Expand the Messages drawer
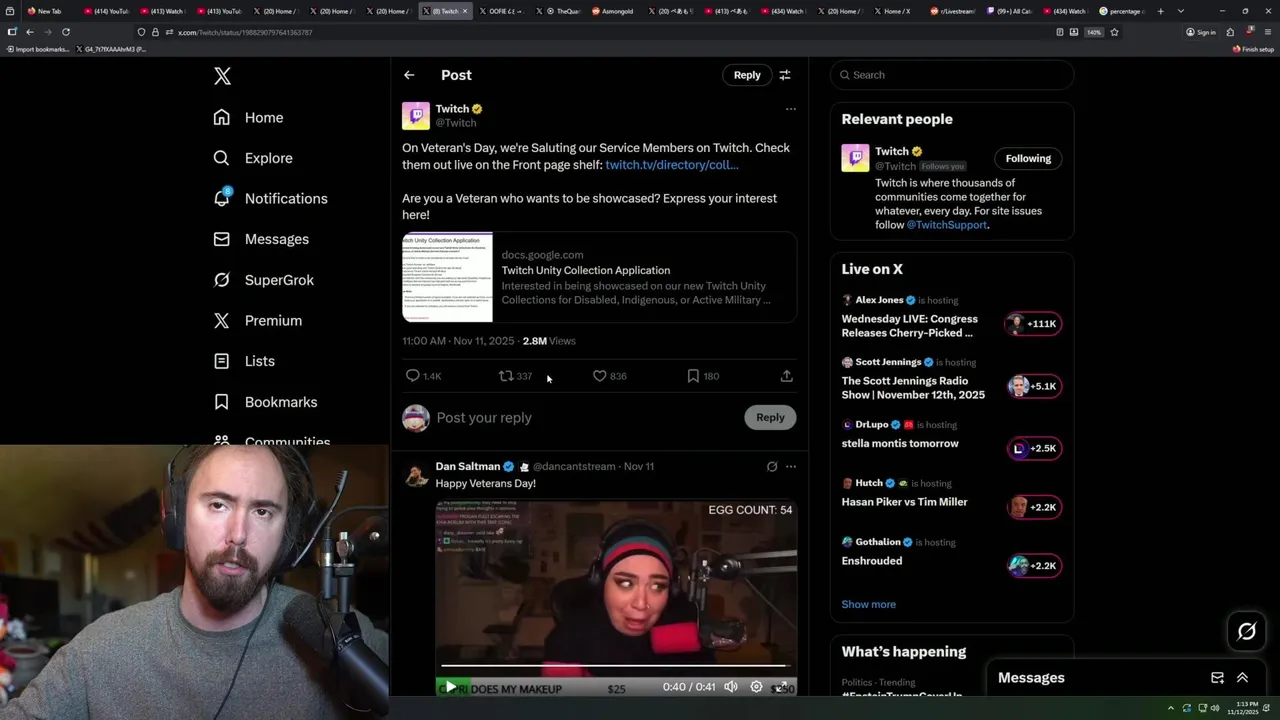Image resolution: width=1280 pixels, height=720 pixels. pos(1243,678)
